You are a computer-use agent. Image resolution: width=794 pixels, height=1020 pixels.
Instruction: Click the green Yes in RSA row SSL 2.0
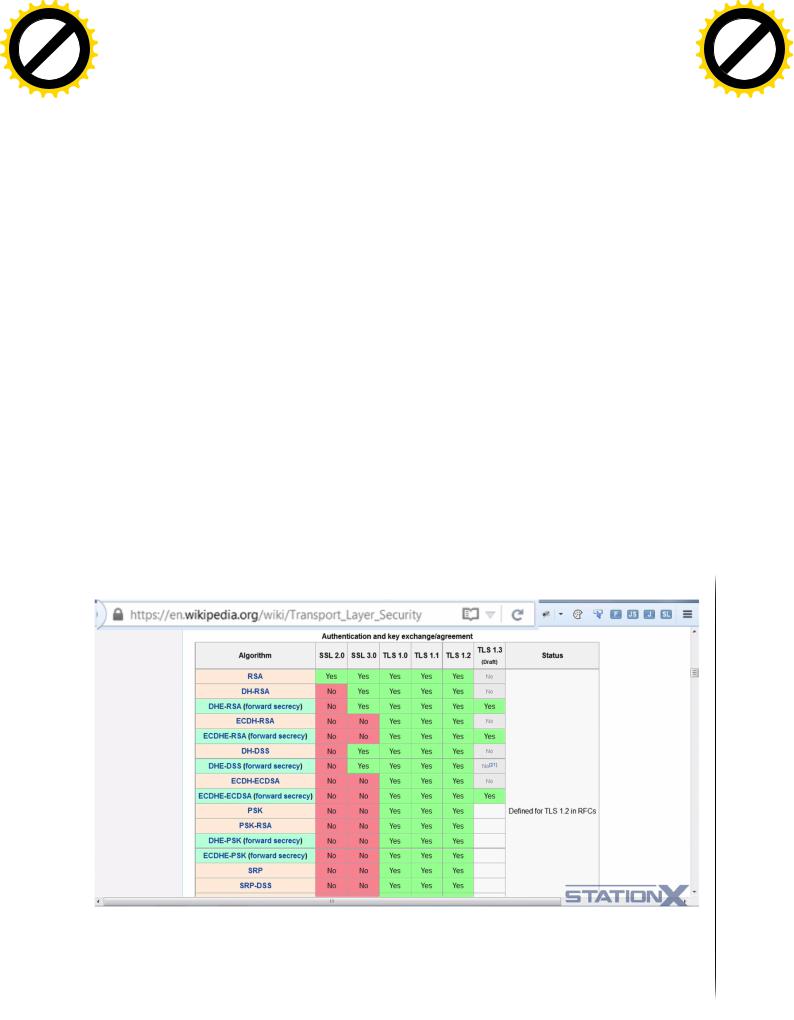331,677
